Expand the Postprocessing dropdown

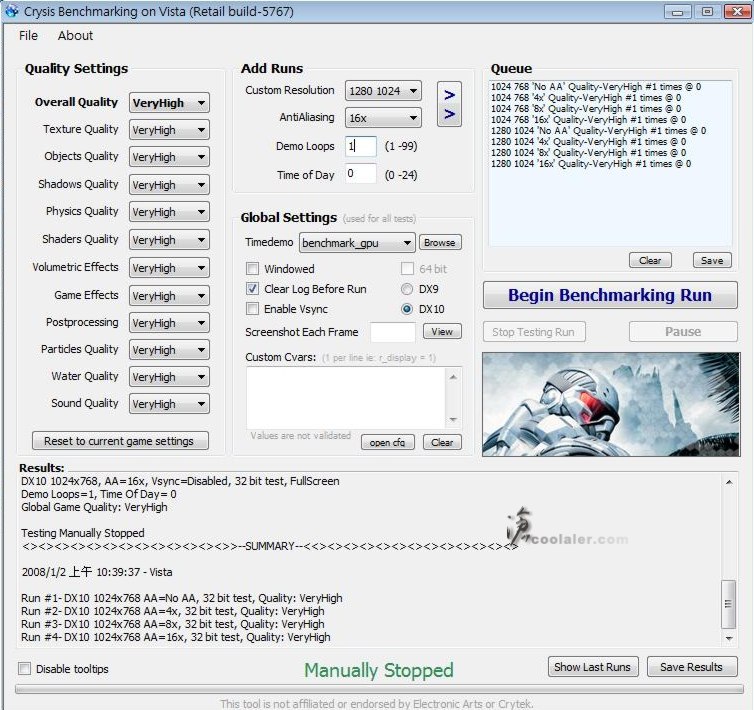pos(169,322)
